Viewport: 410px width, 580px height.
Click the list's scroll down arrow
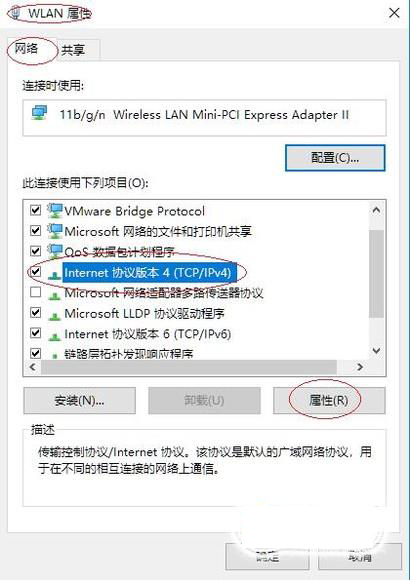(376, 350)
